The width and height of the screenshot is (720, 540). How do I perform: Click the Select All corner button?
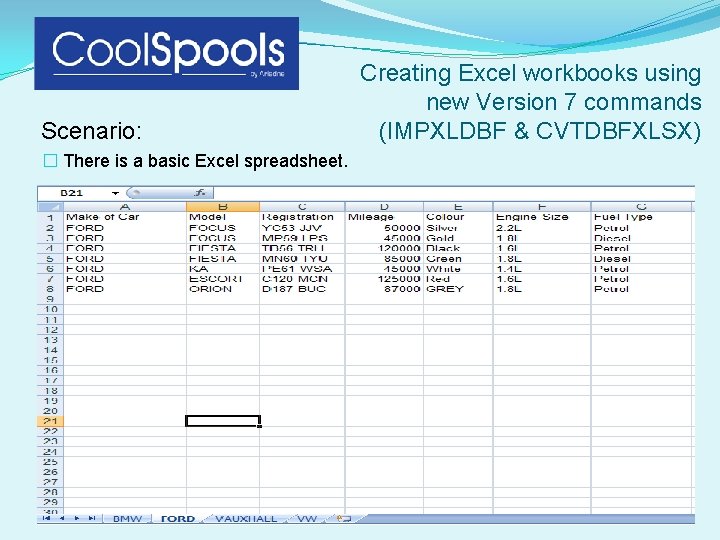(50, 207)
